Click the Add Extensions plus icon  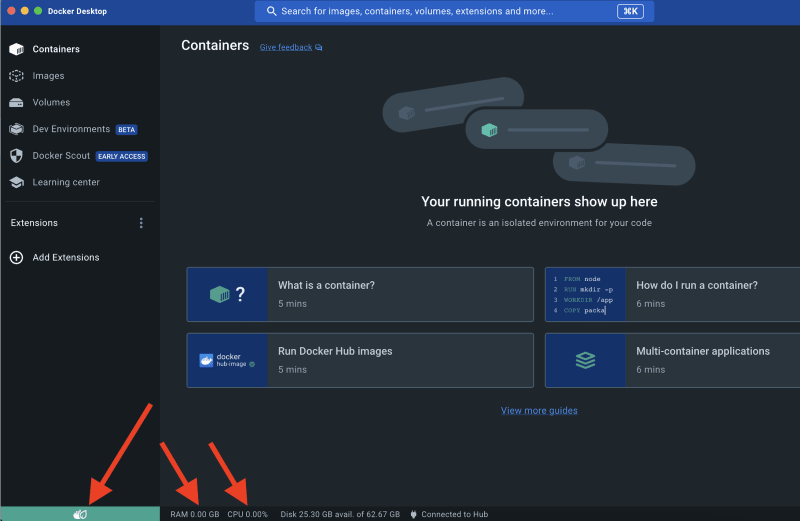click(x=16, y=257)
